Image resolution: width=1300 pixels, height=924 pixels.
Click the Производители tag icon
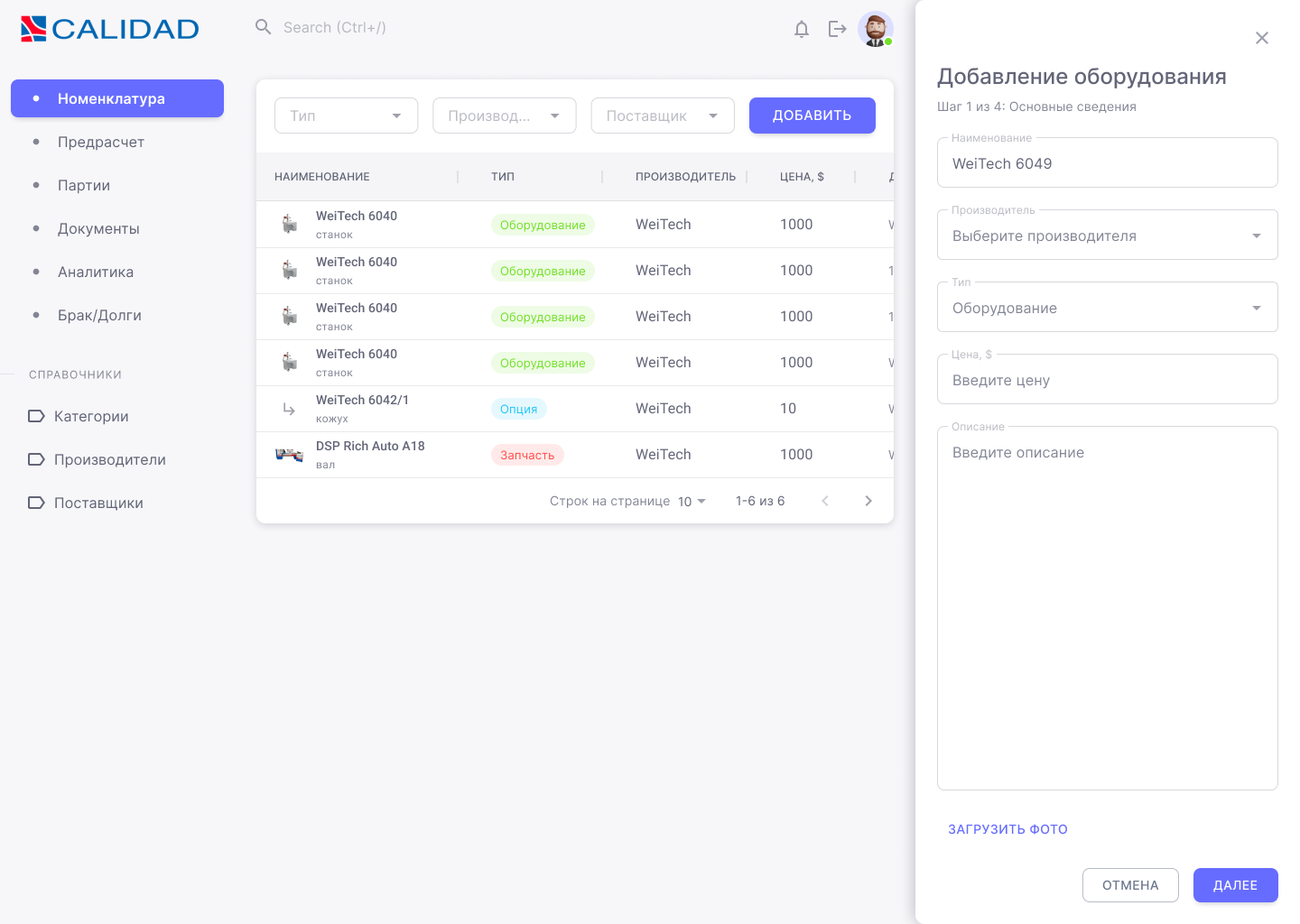coord(36,459)
